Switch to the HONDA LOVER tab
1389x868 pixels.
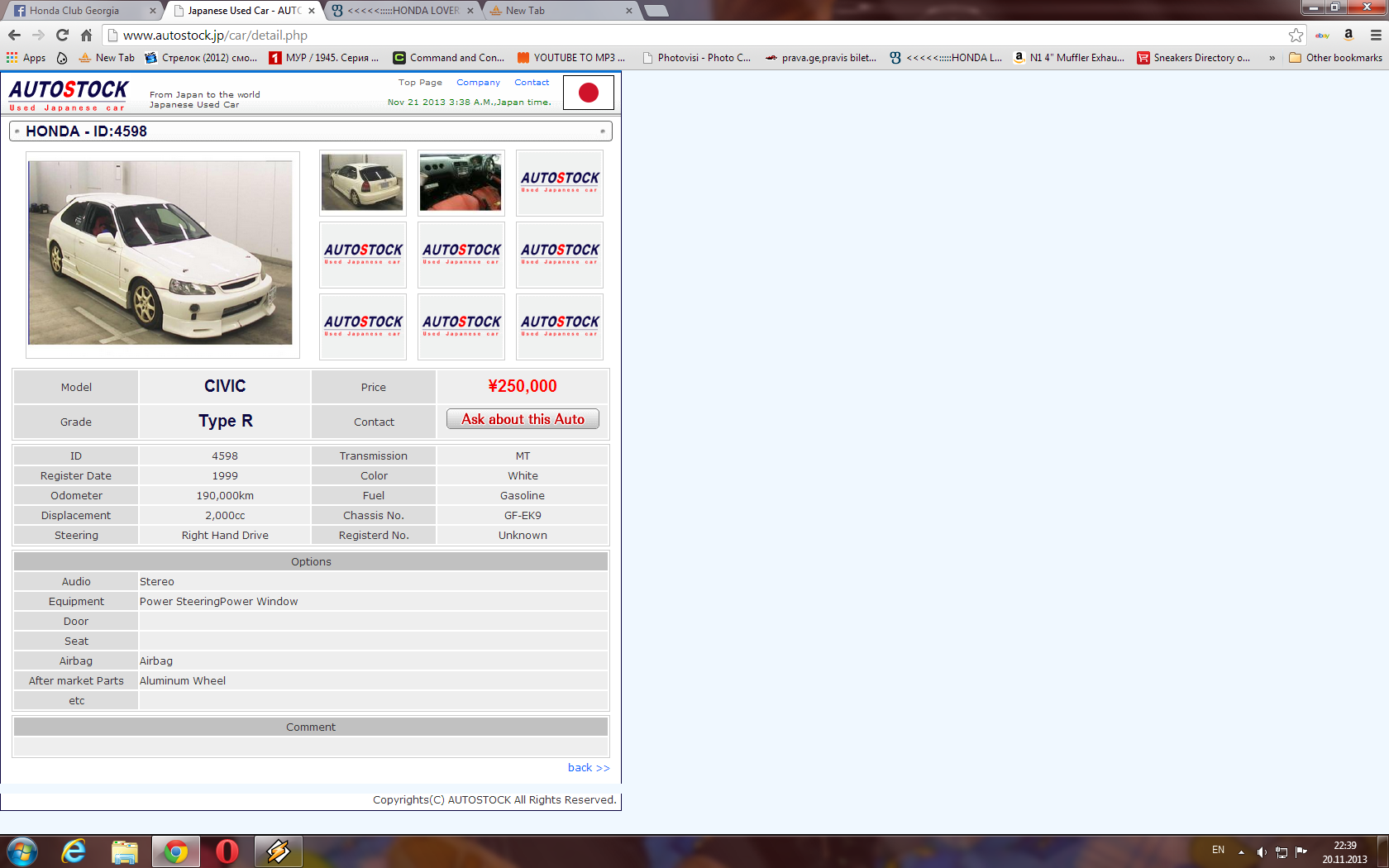coord(403,11)
